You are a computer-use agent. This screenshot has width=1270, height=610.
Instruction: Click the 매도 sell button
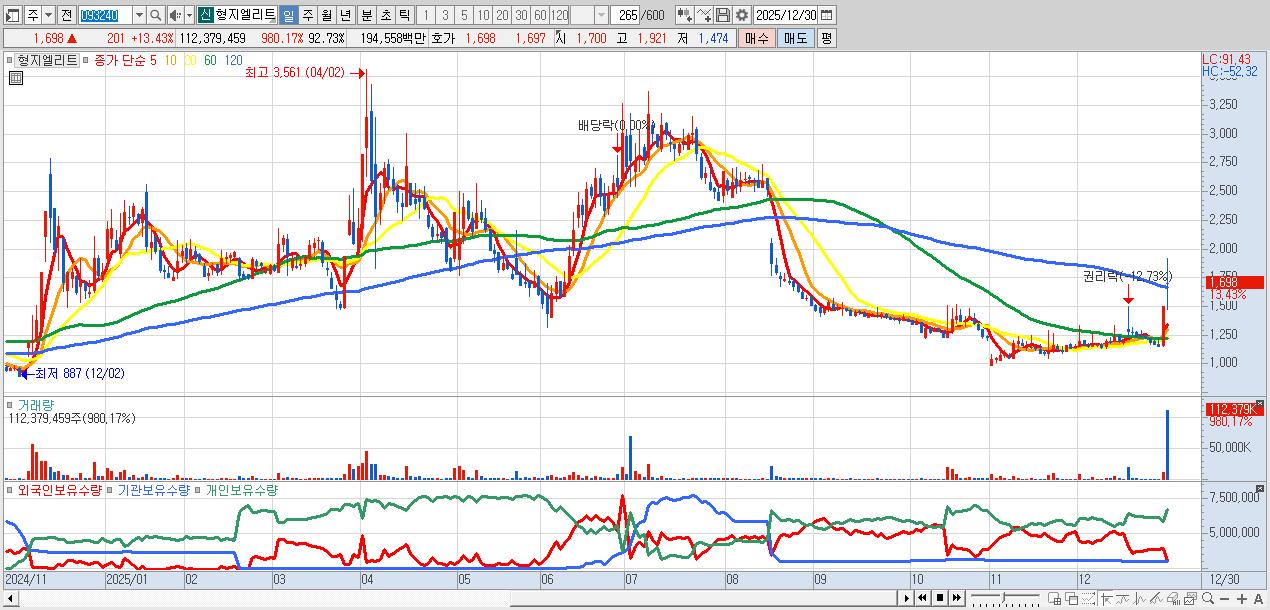tap(796, 38)
